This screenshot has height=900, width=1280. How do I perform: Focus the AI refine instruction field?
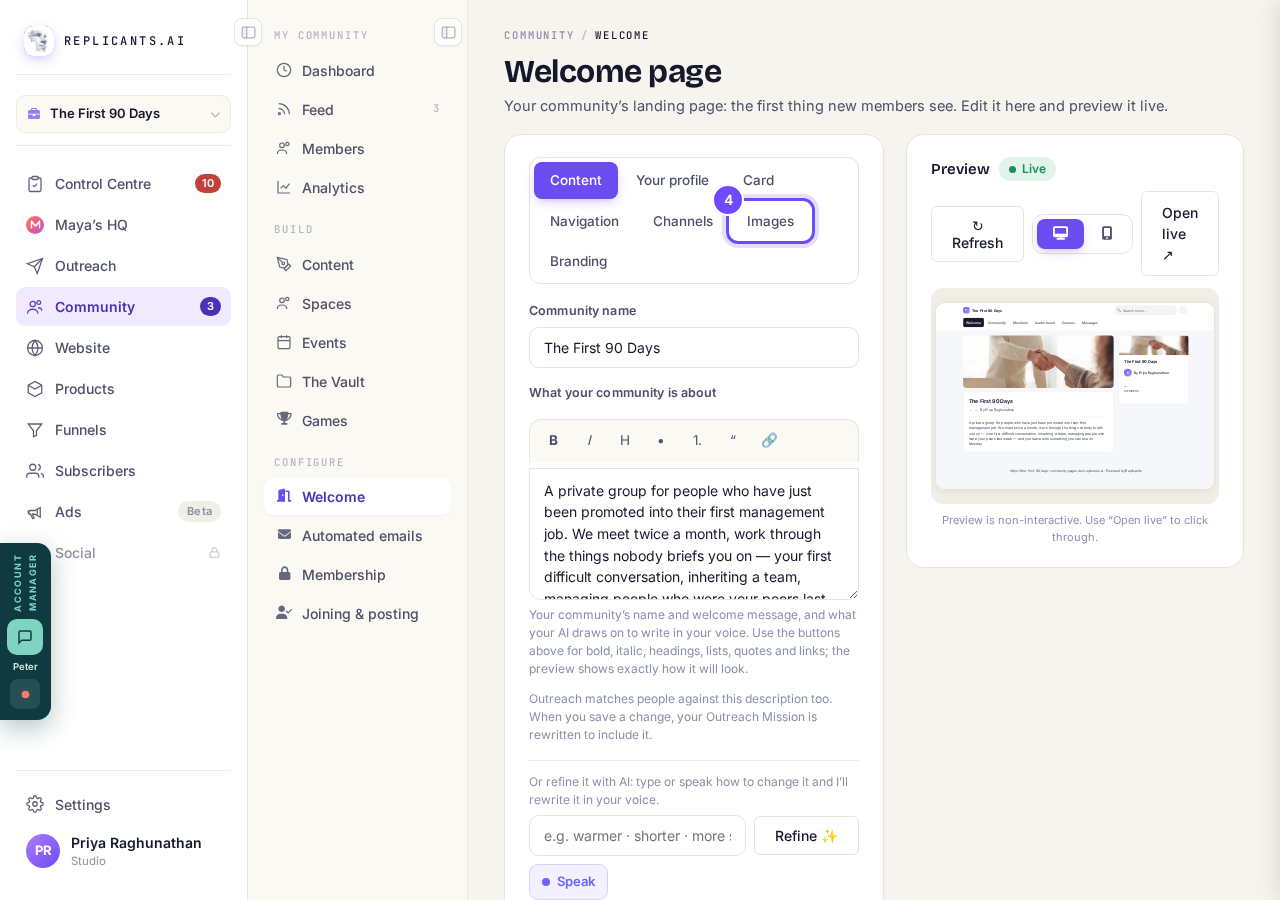pyautogui.click(x=637, y=836)
